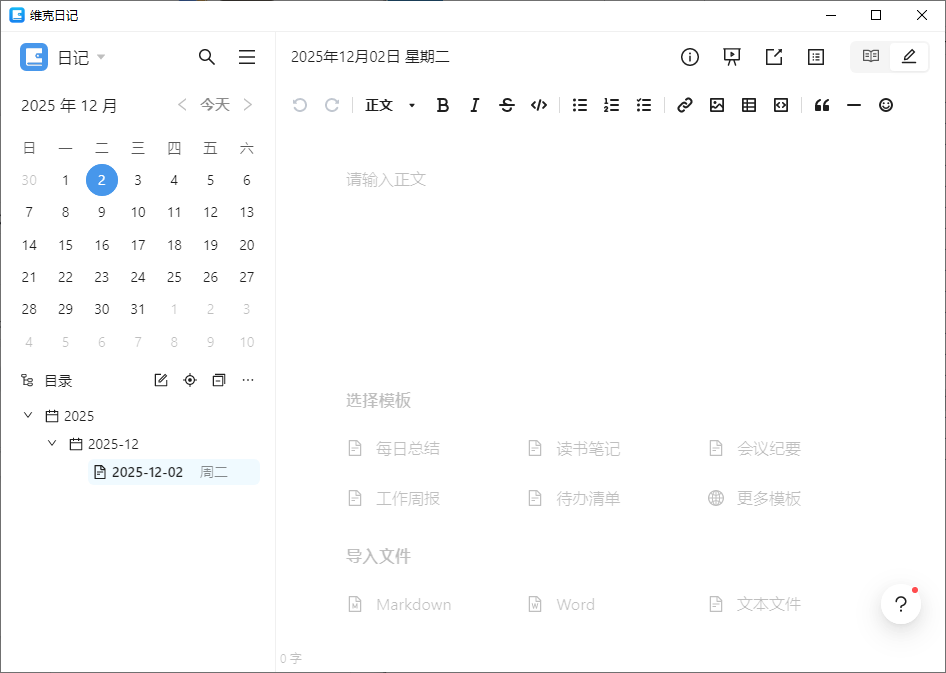Collapse the 2025-12 folder in the tree
This screenshot has width=946, height=673.
(x=52, y=443)
